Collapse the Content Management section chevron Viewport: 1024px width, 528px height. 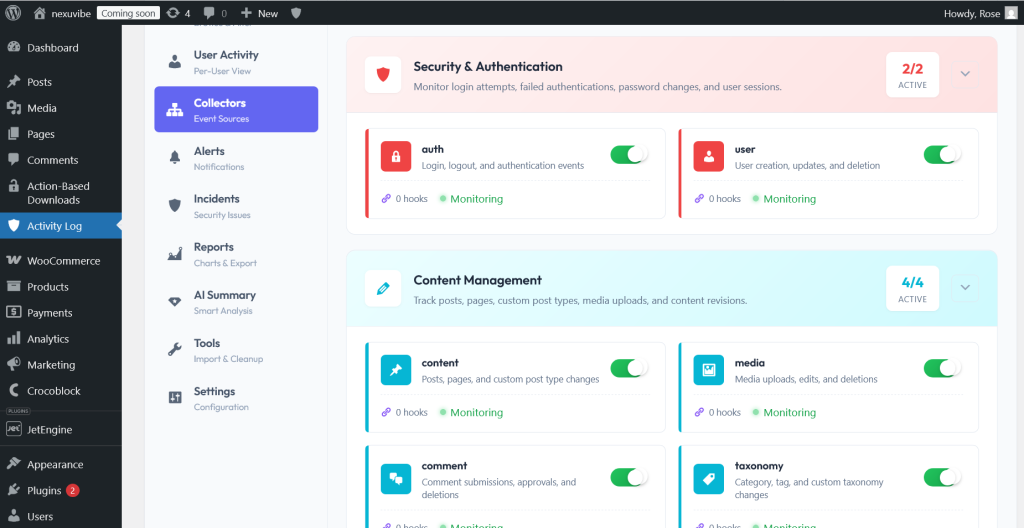(x=965, y=288)
